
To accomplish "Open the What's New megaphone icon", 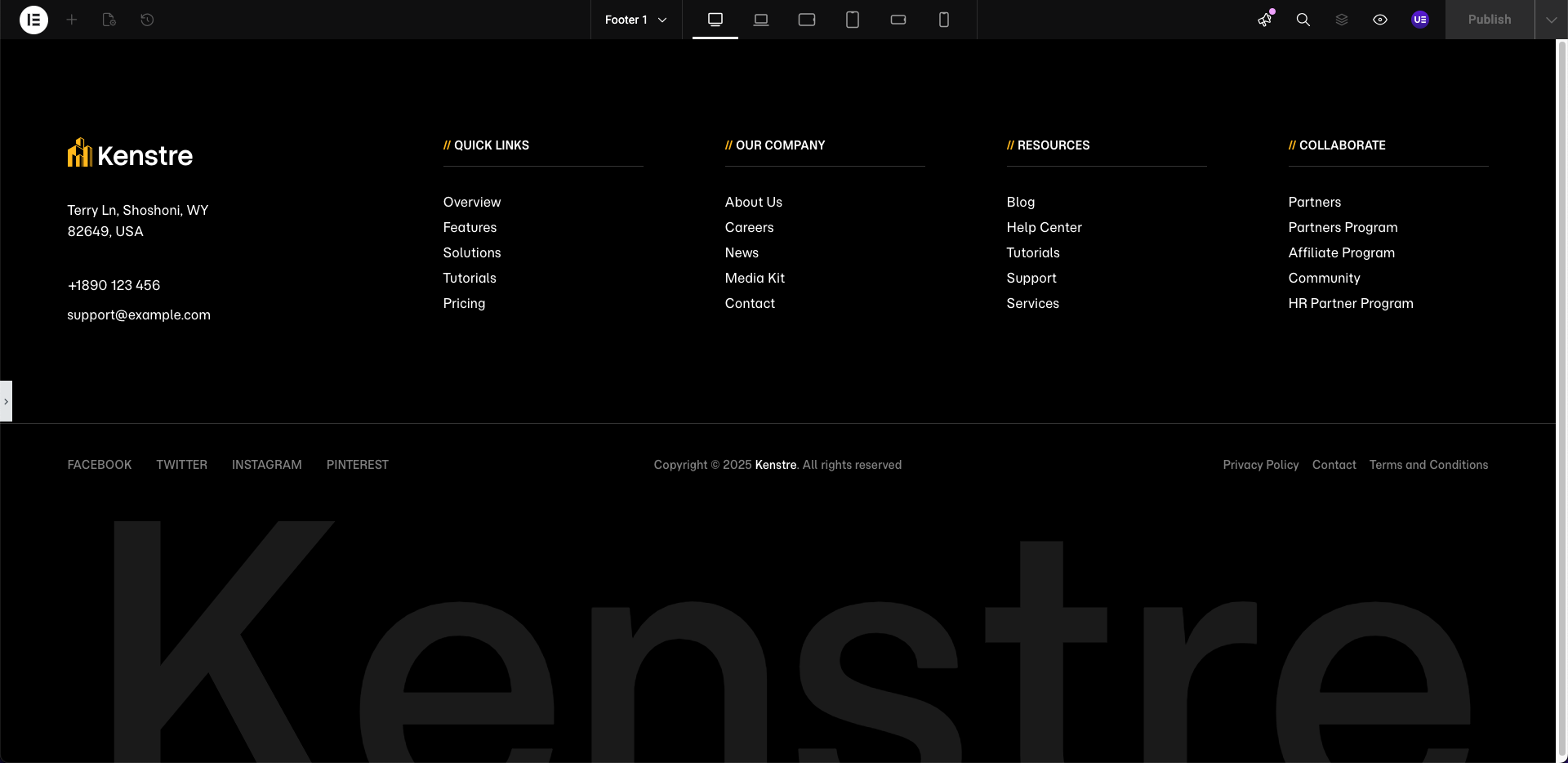I will point(1265,20).
